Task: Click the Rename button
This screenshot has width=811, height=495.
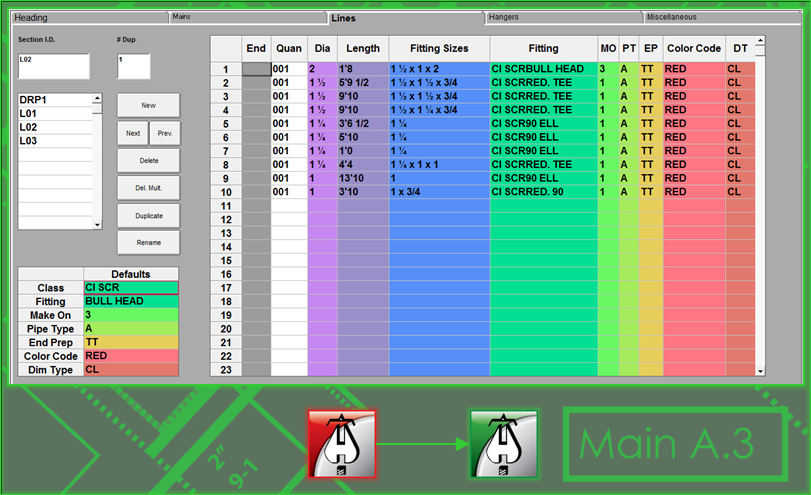Action: pyautogui.click(x=148, y=241)
